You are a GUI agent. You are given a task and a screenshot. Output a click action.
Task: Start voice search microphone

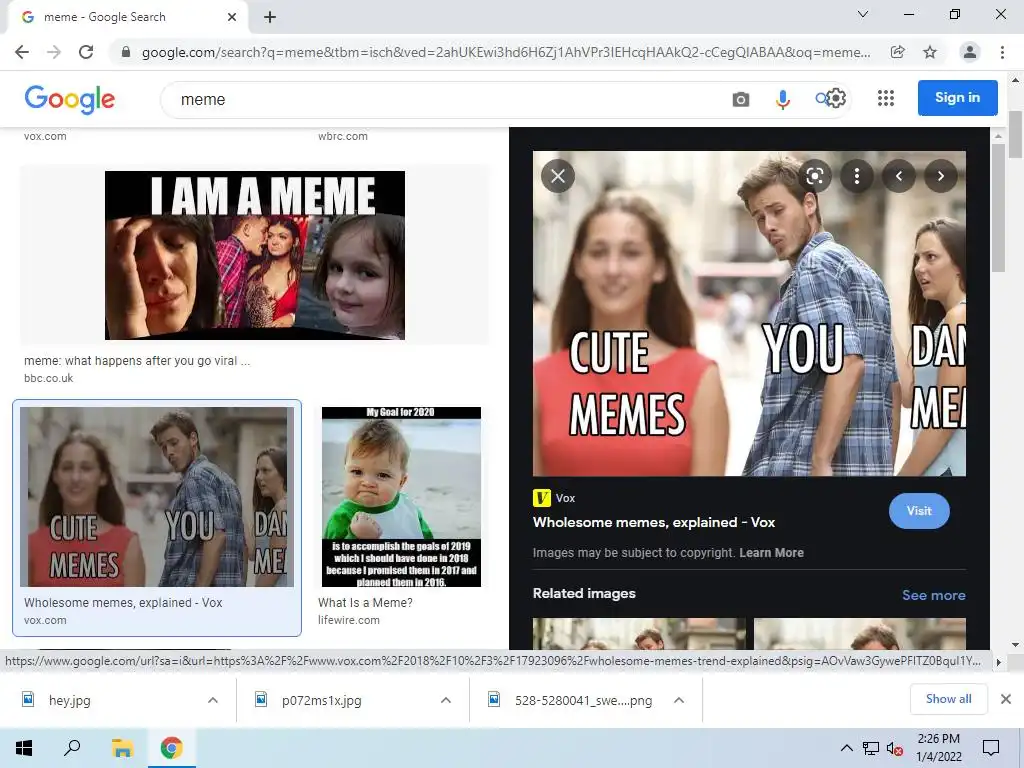point(782,99)
